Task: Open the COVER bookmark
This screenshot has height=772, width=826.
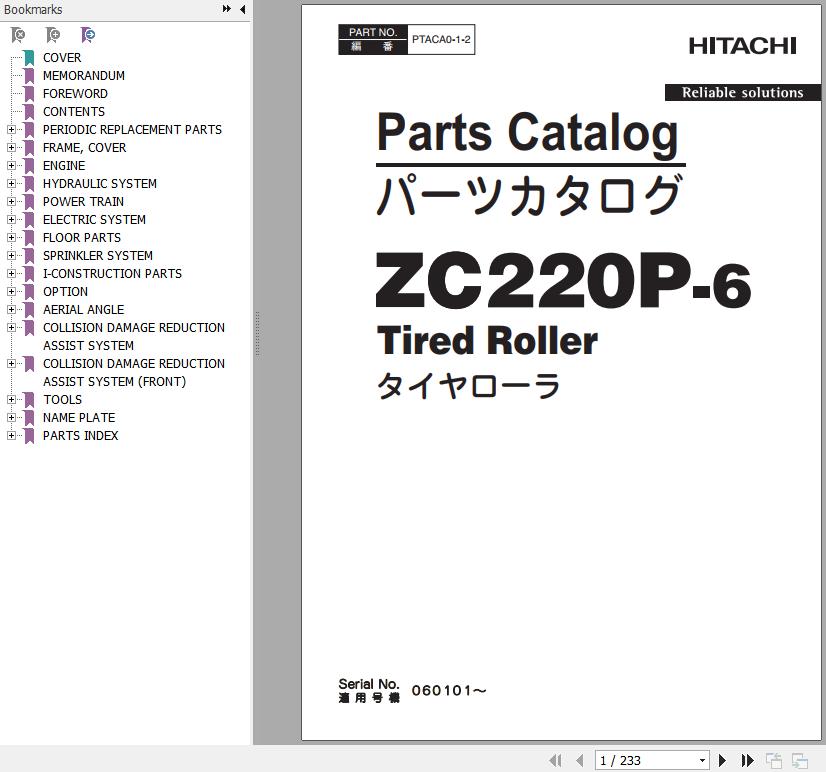Action: 62,57
